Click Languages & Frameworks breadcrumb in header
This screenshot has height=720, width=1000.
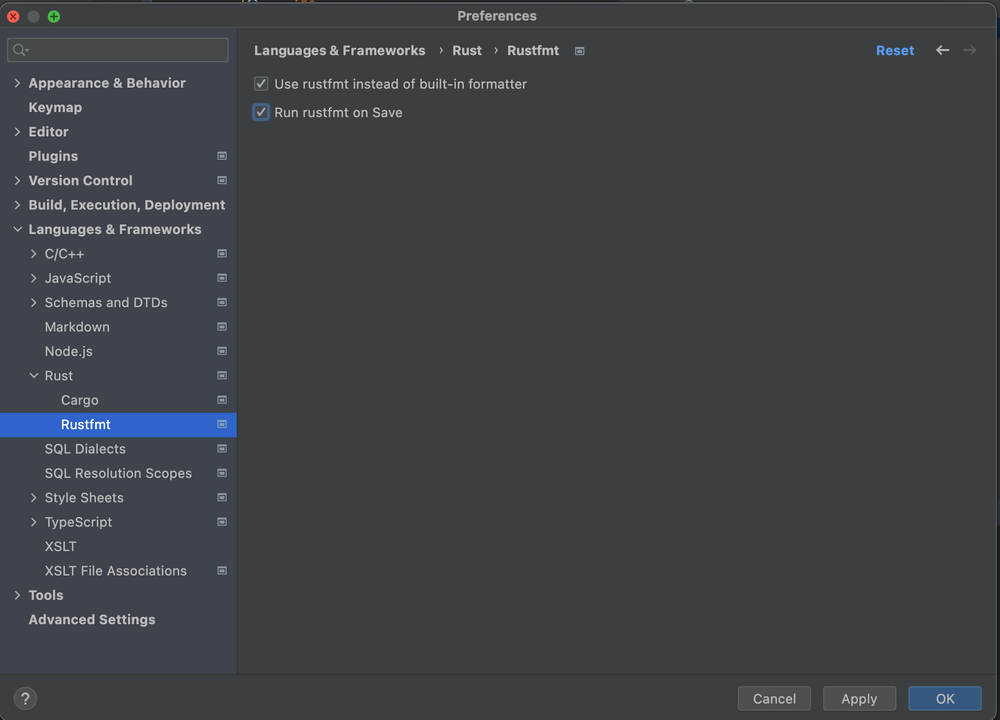pyautogui.click(x=339, y=50)
